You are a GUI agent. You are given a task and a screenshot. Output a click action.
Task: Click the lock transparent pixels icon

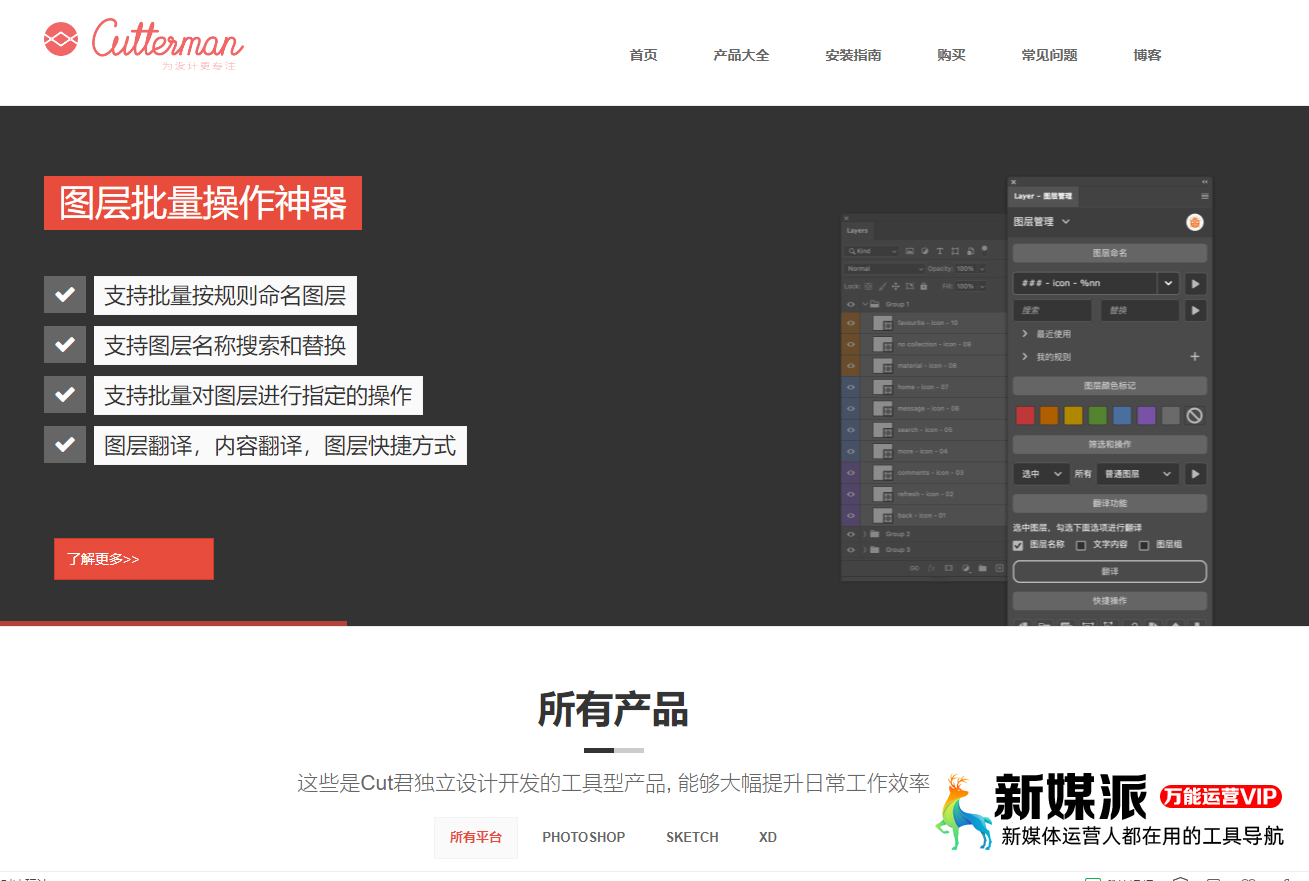868,286
